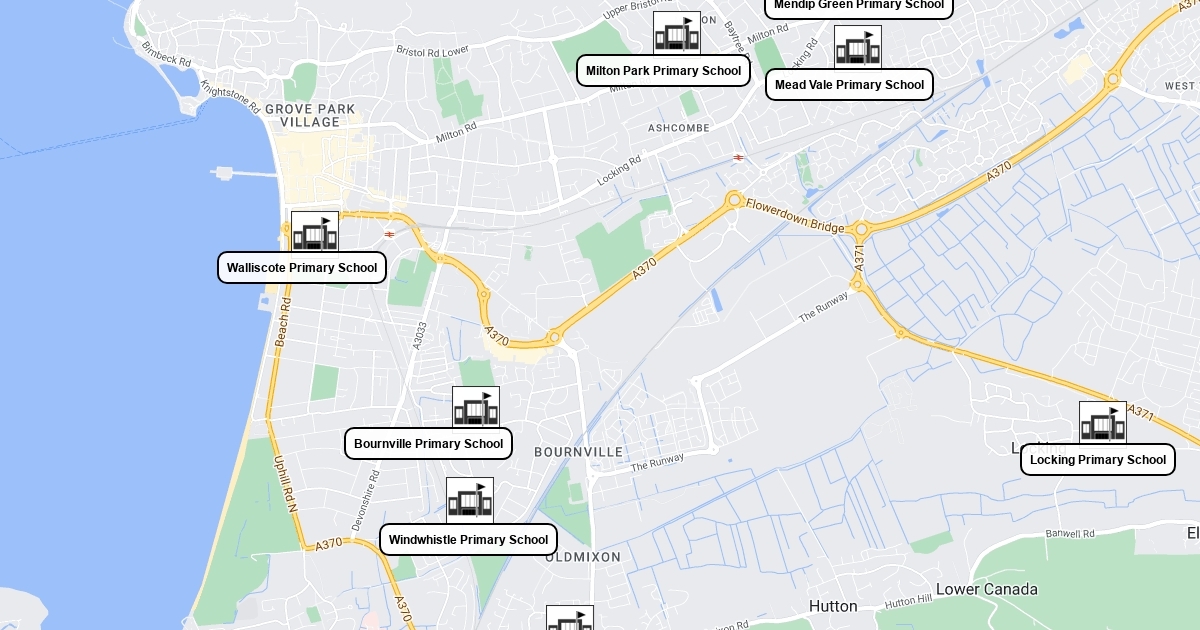Click the partially visible school icon at bottom edge

(570, 618)
